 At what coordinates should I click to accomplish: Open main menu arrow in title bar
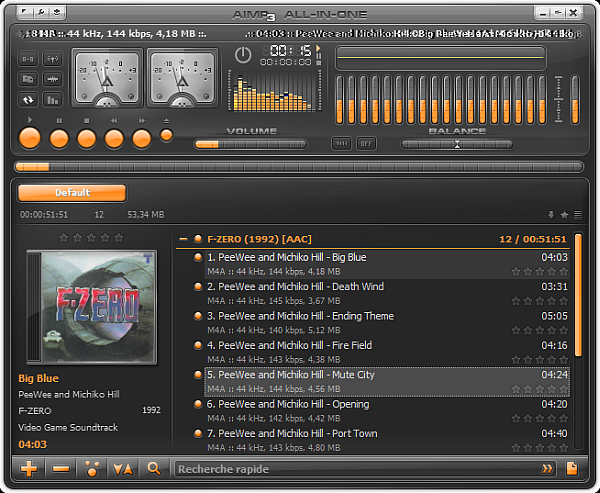coord(24,12)
